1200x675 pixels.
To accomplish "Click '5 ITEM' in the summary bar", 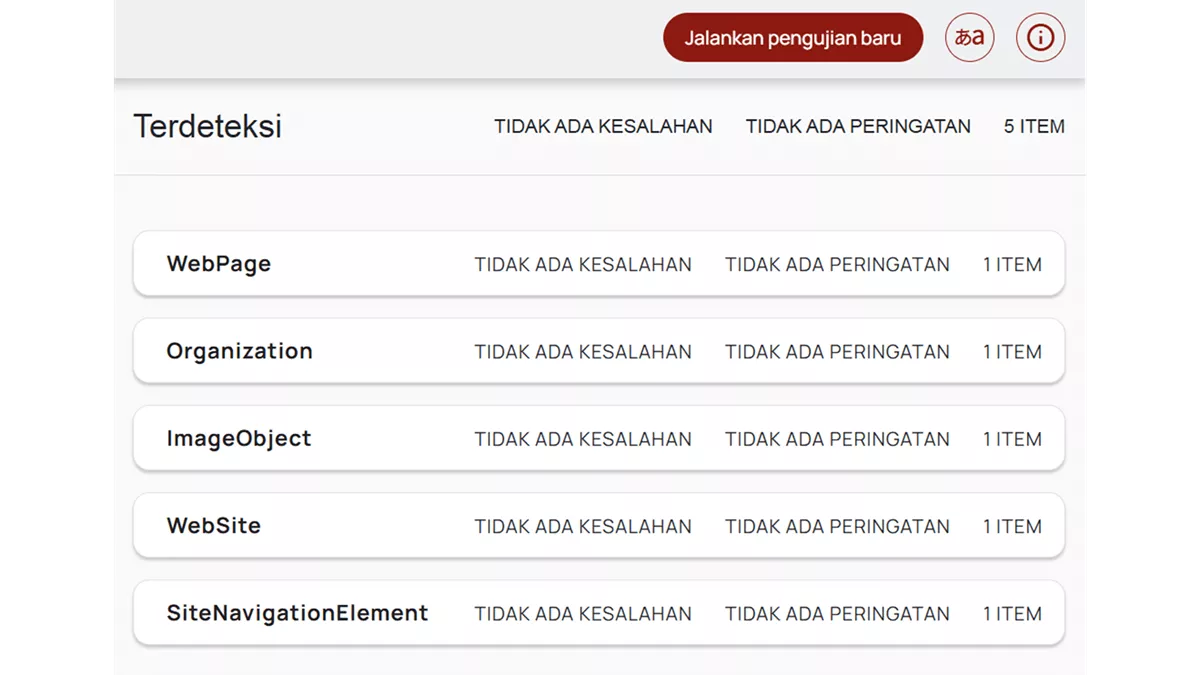I will (1034, 126).
